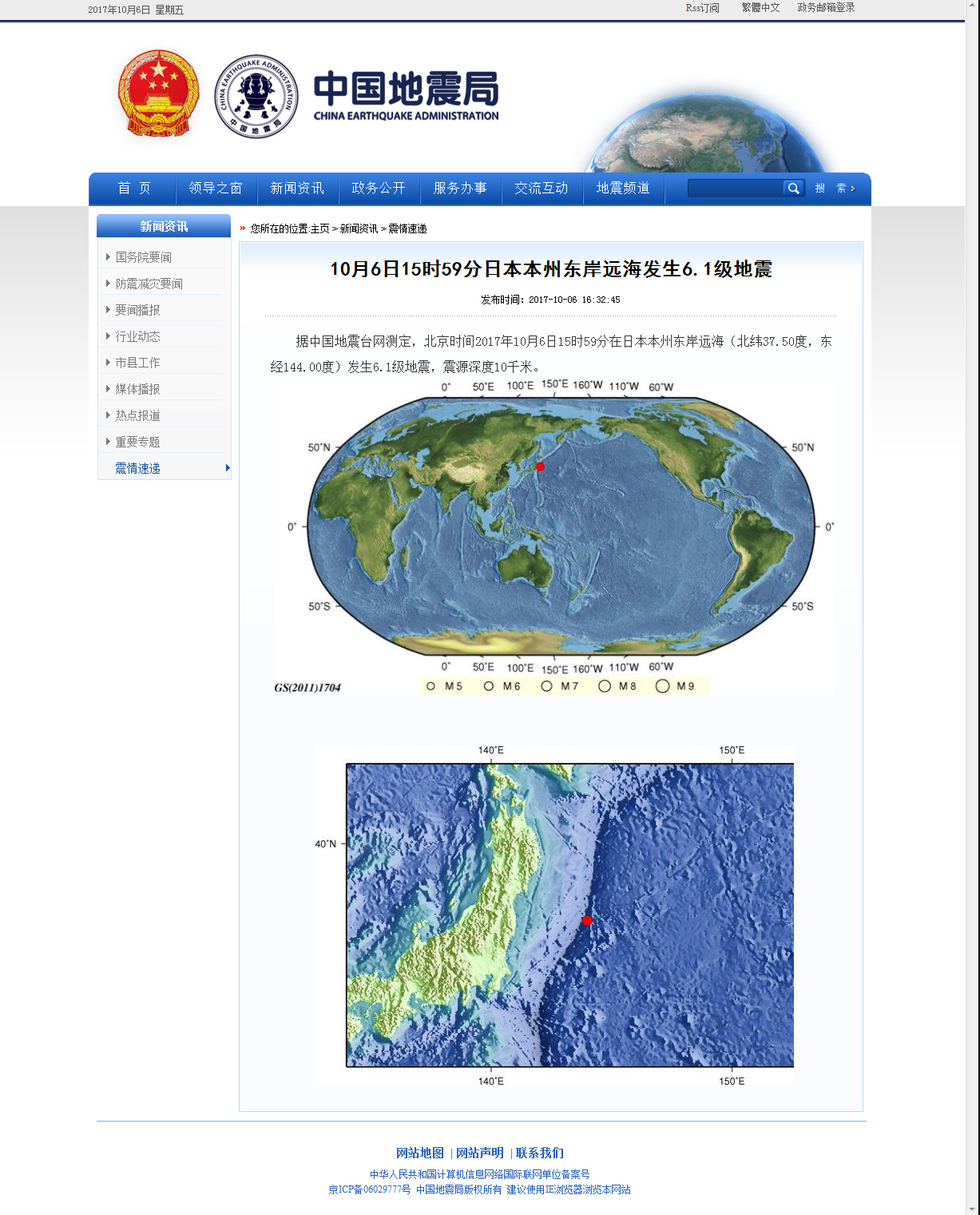980x1215 pixels.
Task: Select the China Earthquake Administration seal logo
Action: coord(256,96)
